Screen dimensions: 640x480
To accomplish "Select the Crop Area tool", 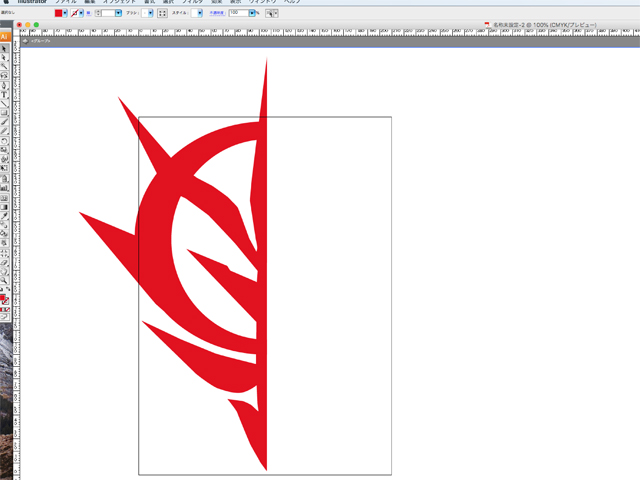I will pos(4,253).
